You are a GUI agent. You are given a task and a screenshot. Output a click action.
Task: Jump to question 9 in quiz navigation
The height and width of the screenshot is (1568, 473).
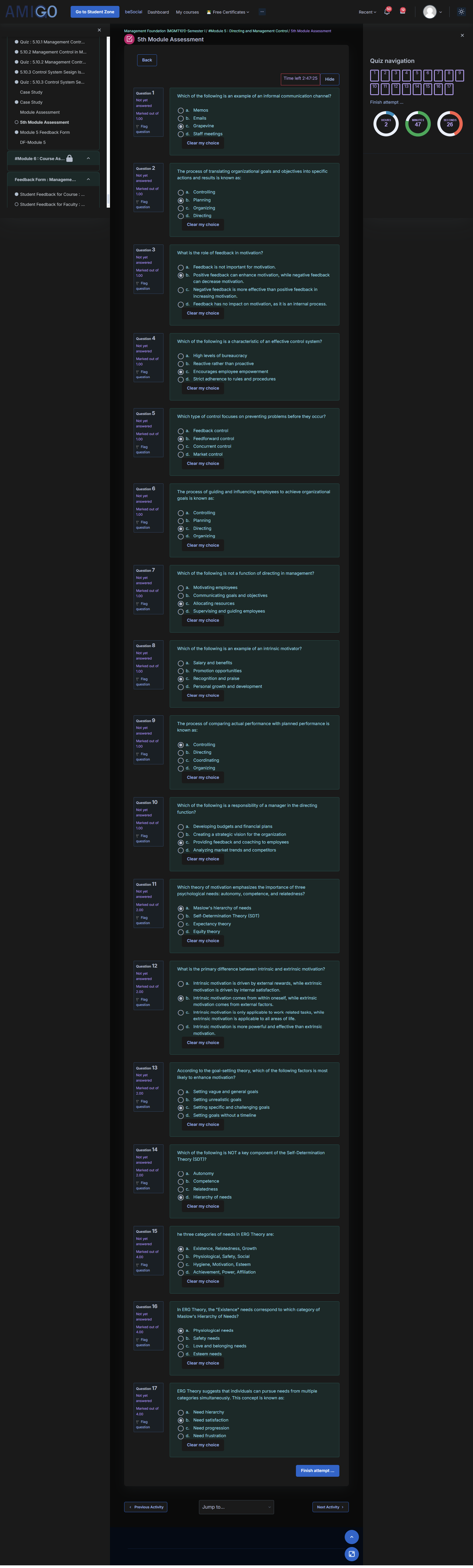460,76
